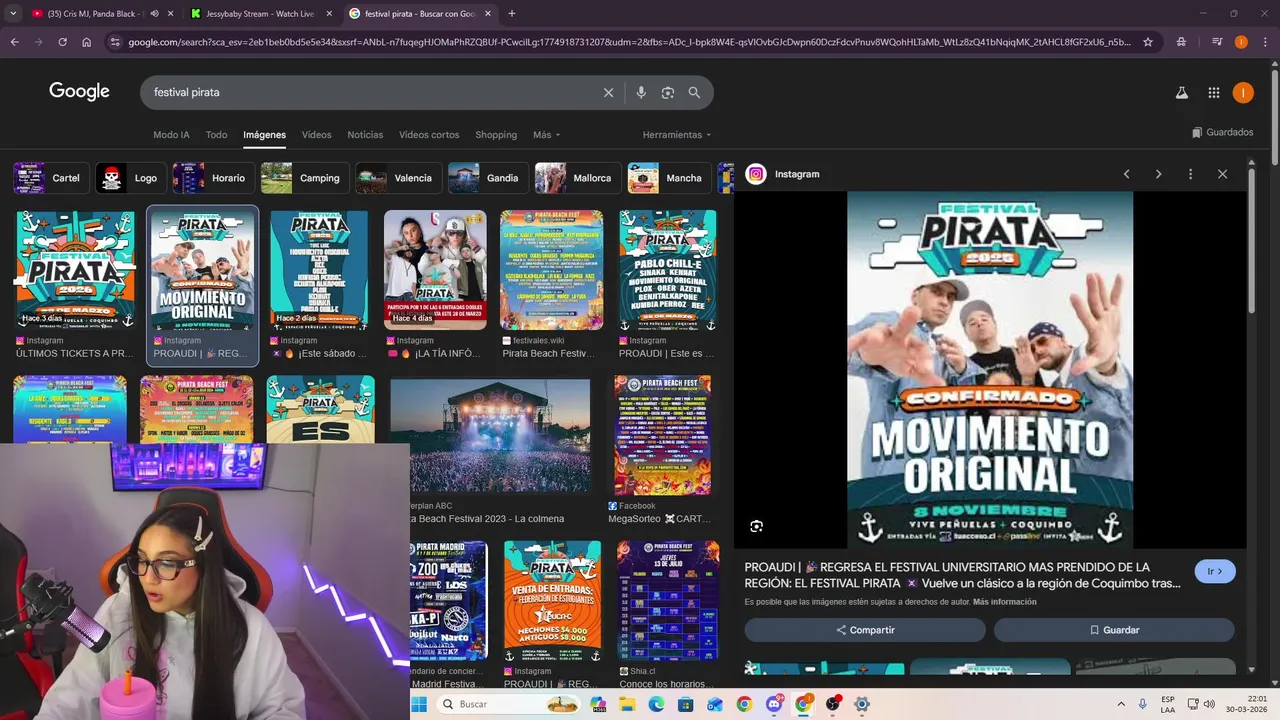Reload the current page
The width and height of the screenshot is (1280, 720).
coord(62,42)
